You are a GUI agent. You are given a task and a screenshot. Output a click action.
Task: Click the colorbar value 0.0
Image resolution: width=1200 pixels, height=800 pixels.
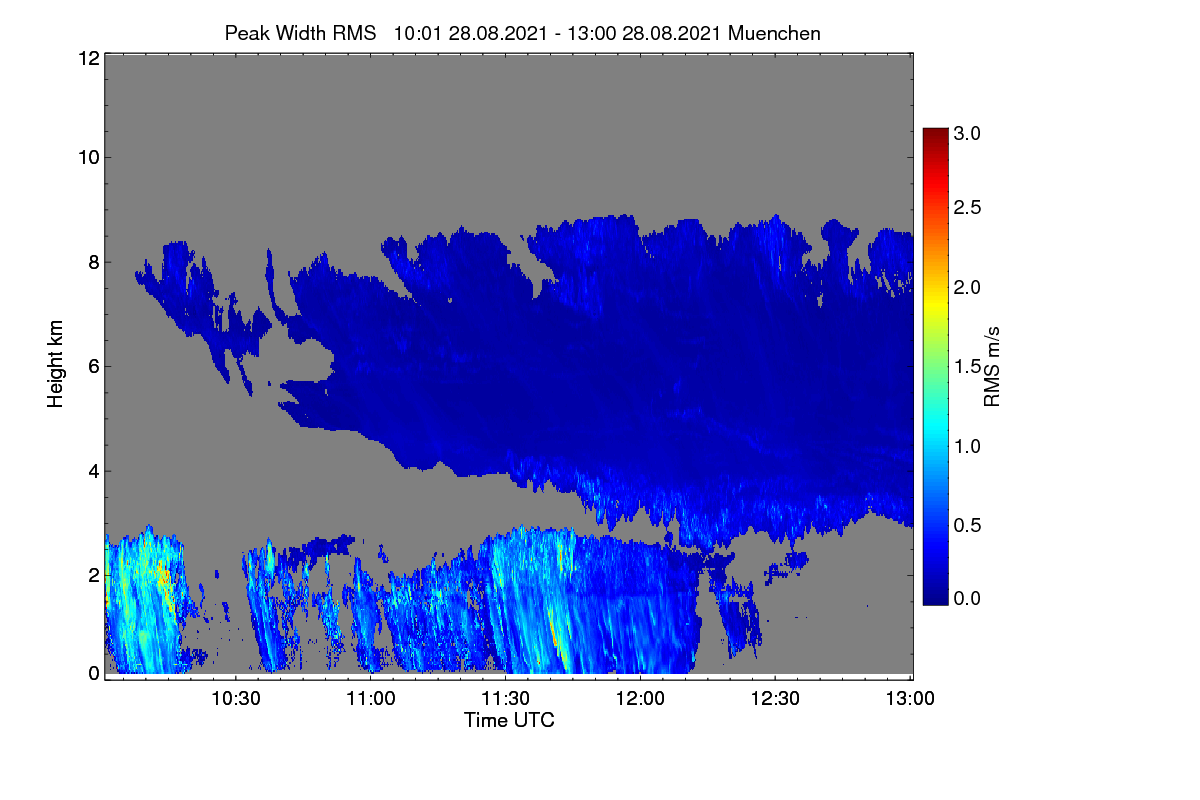pos(967,598)
